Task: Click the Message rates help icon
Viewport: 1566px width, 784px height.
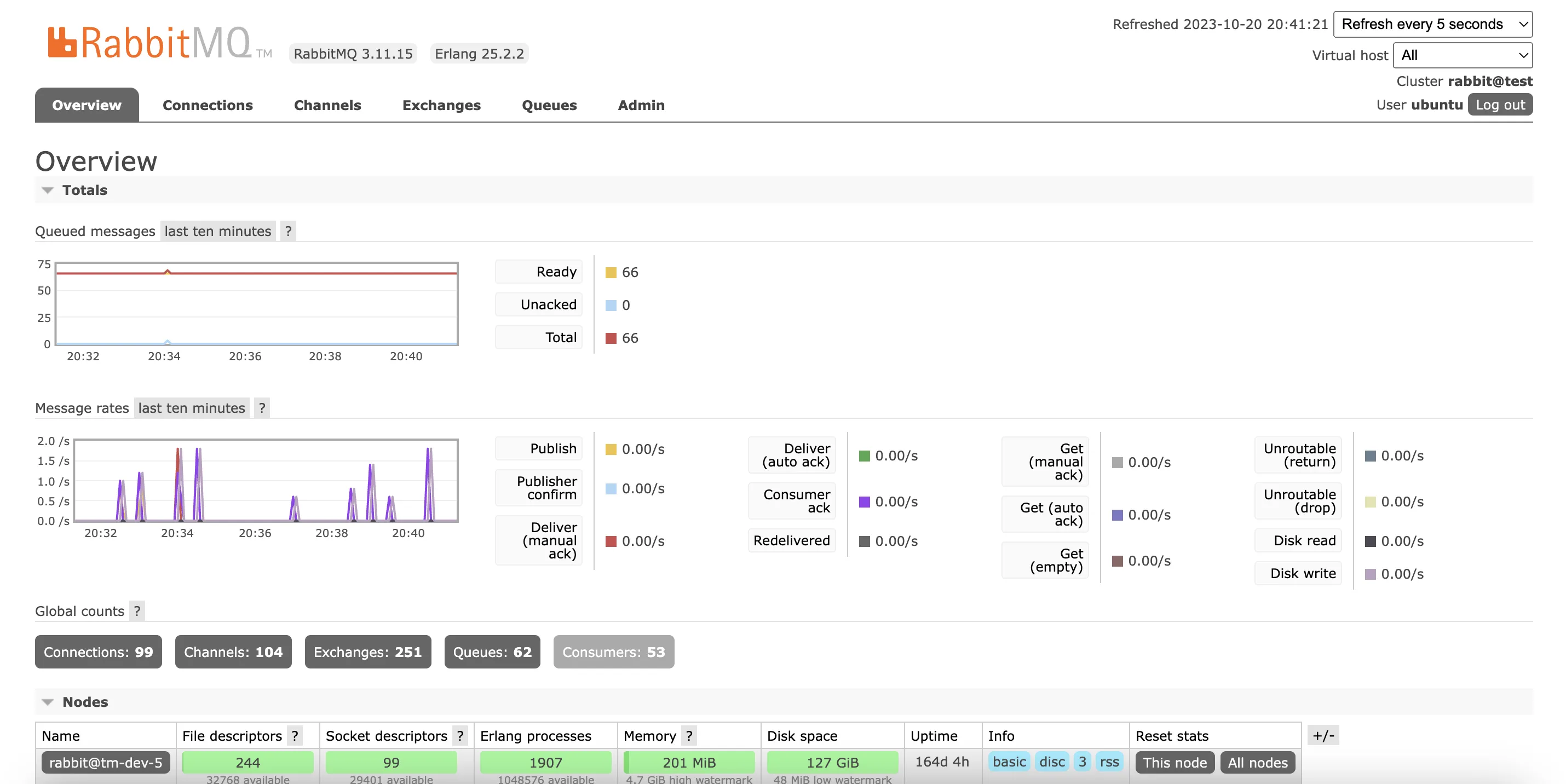Action: tap(261, 407)
